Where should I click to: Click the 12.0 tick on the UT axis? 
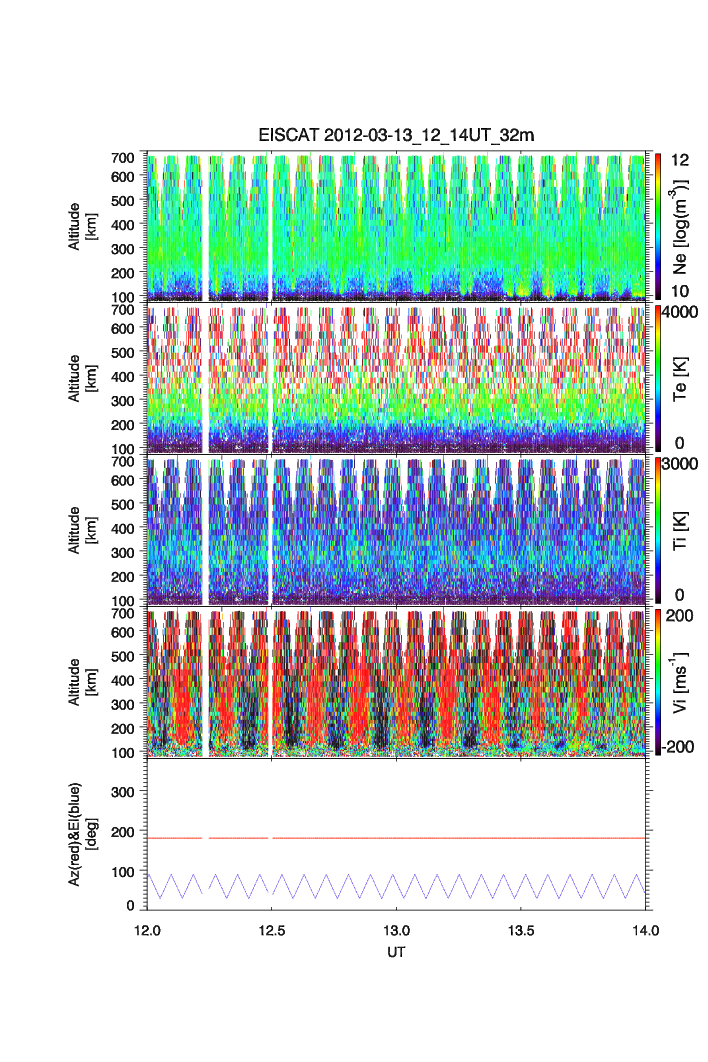[x=148, y=930]
